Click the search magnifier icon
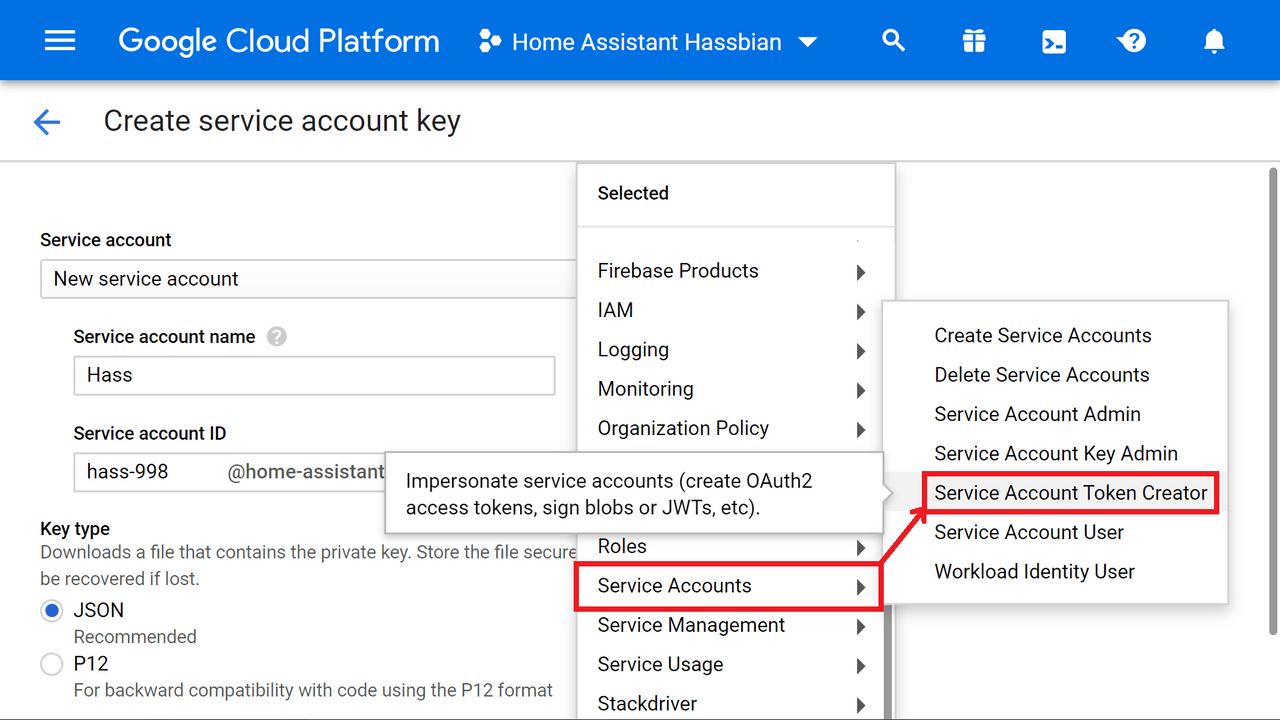This screenshot has height=720, width=1280. pyautogui.click(x=893, y=41)
